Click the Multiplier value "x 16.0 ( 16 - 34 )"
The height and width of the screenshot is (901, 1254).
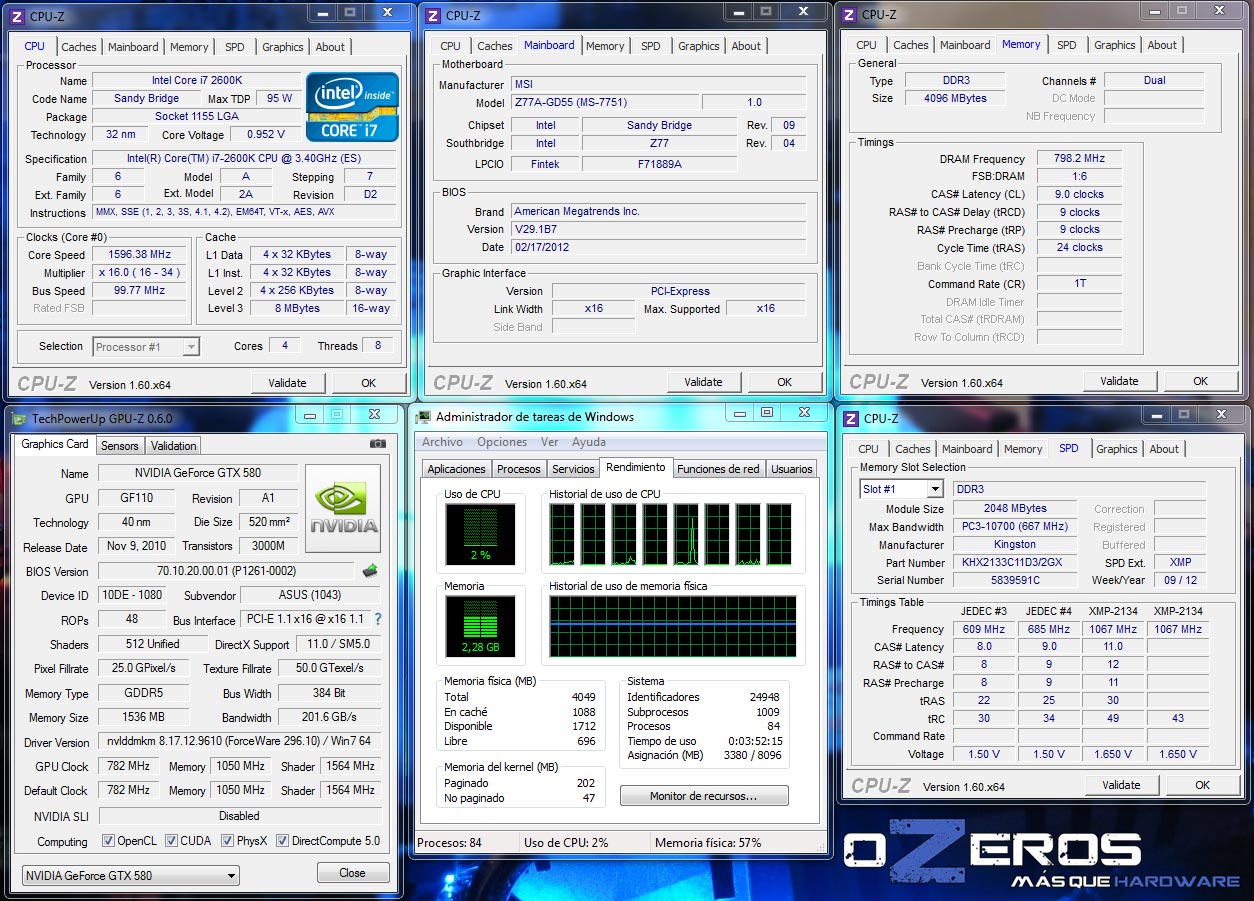pos(141,273)
